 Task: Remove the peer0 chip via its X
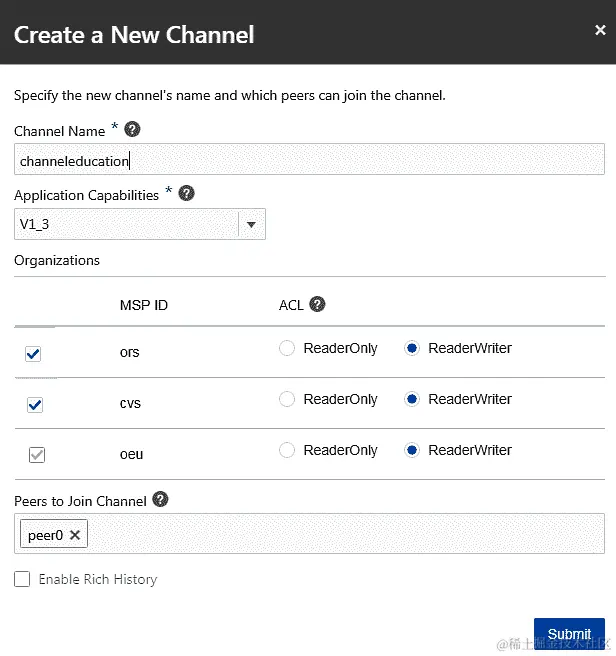[x=75, y=535]
